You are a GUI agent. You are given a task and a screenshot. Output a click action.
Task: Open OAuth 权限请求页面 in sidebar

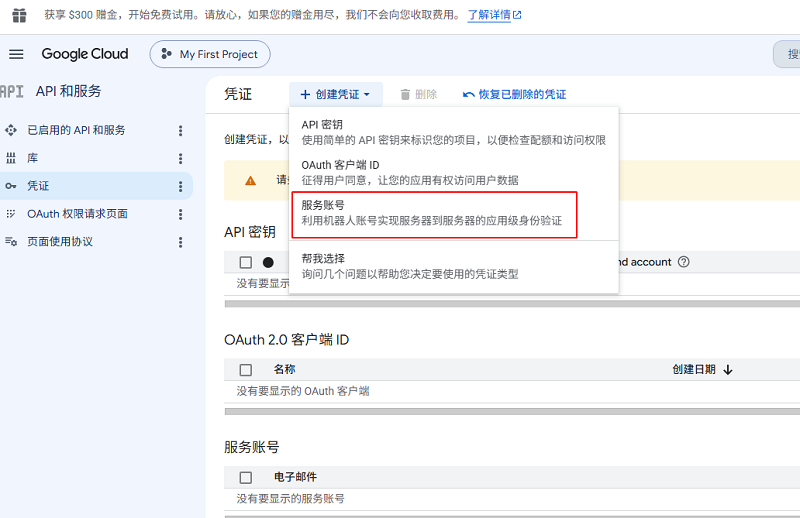point(78,214)
